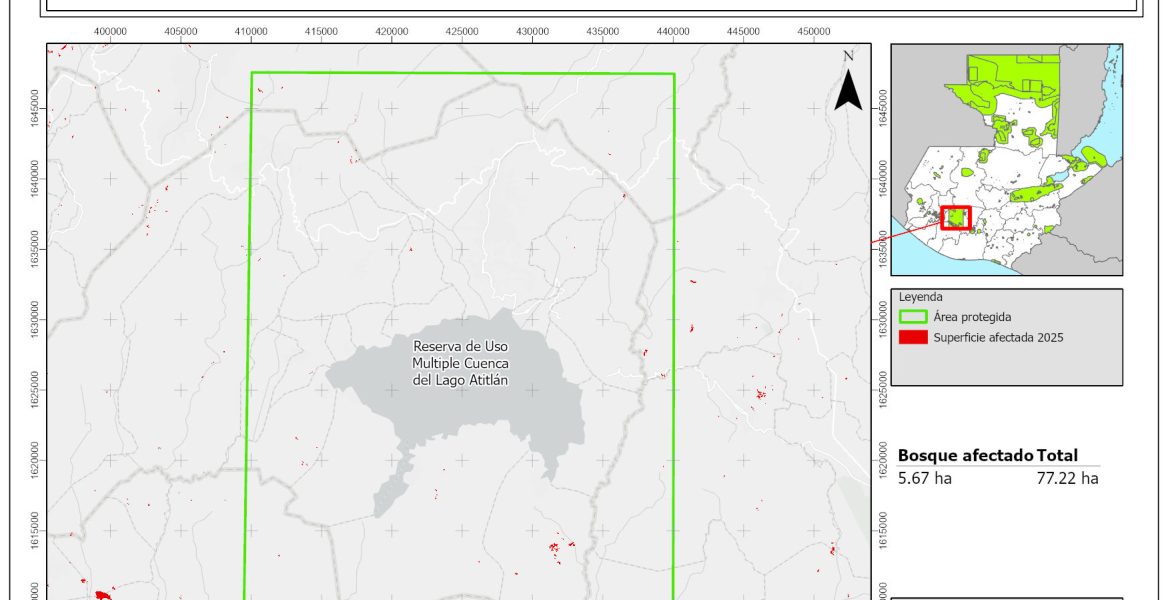The width and height of the screenshot is (1170, 600).
Task: Click the Área protegida legend label
Action: pyautogui.click(x=970, y=317)
